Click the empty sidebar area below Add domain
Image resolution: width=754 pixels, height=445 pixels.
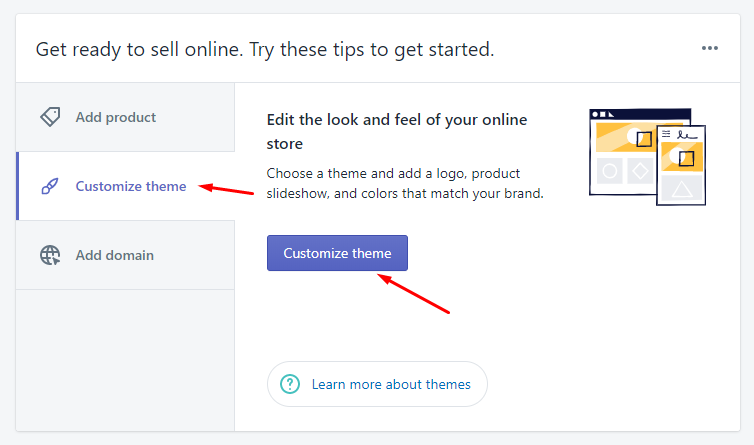(125, 360)
